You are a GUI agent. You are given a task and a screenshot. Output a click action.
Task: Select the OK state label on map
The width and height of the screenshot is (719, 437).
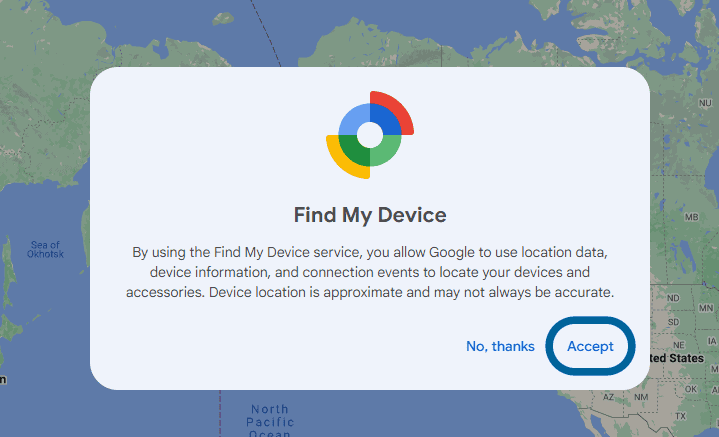[x=691, y=389]
